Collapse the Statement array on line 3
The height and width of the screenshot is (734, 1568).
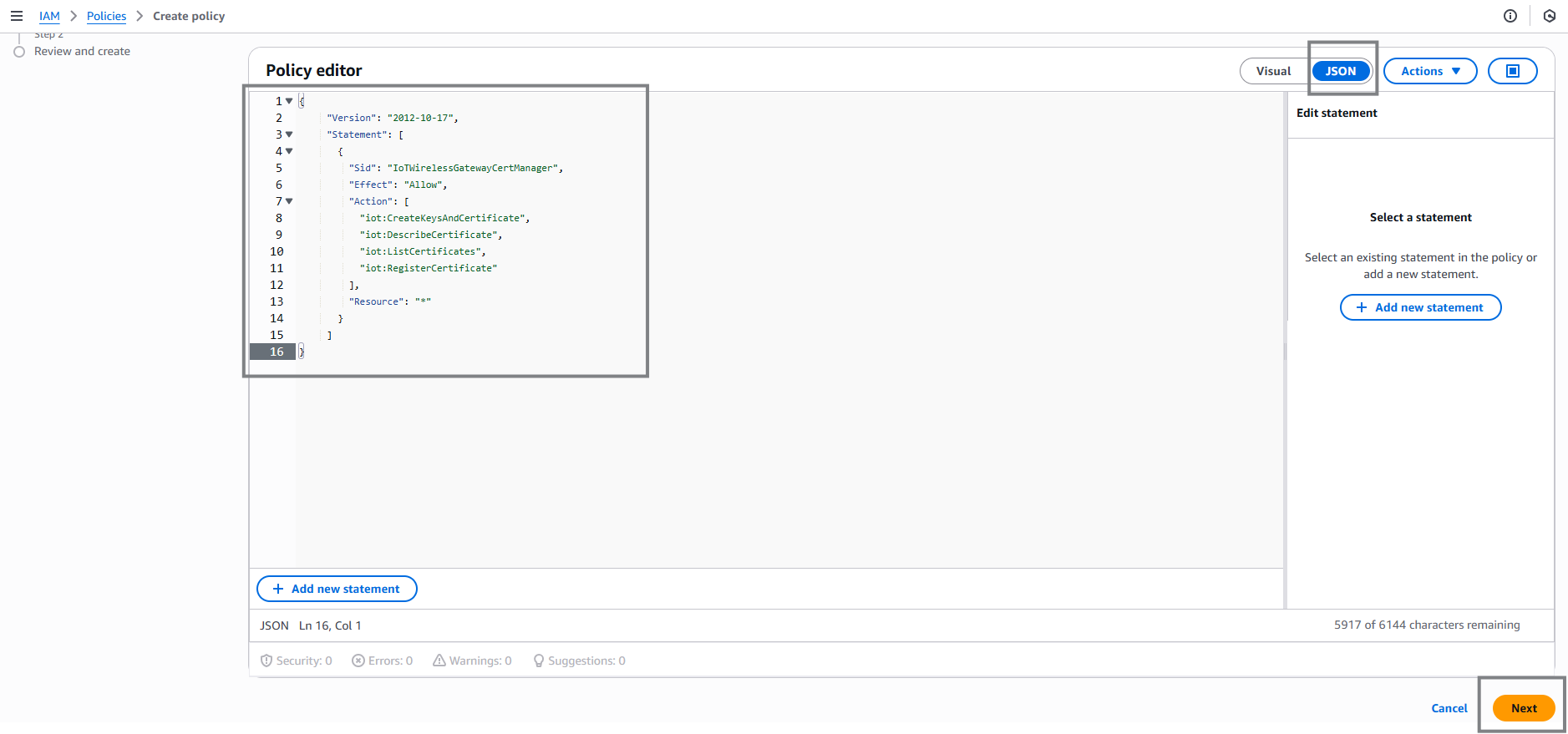[289, 134]
